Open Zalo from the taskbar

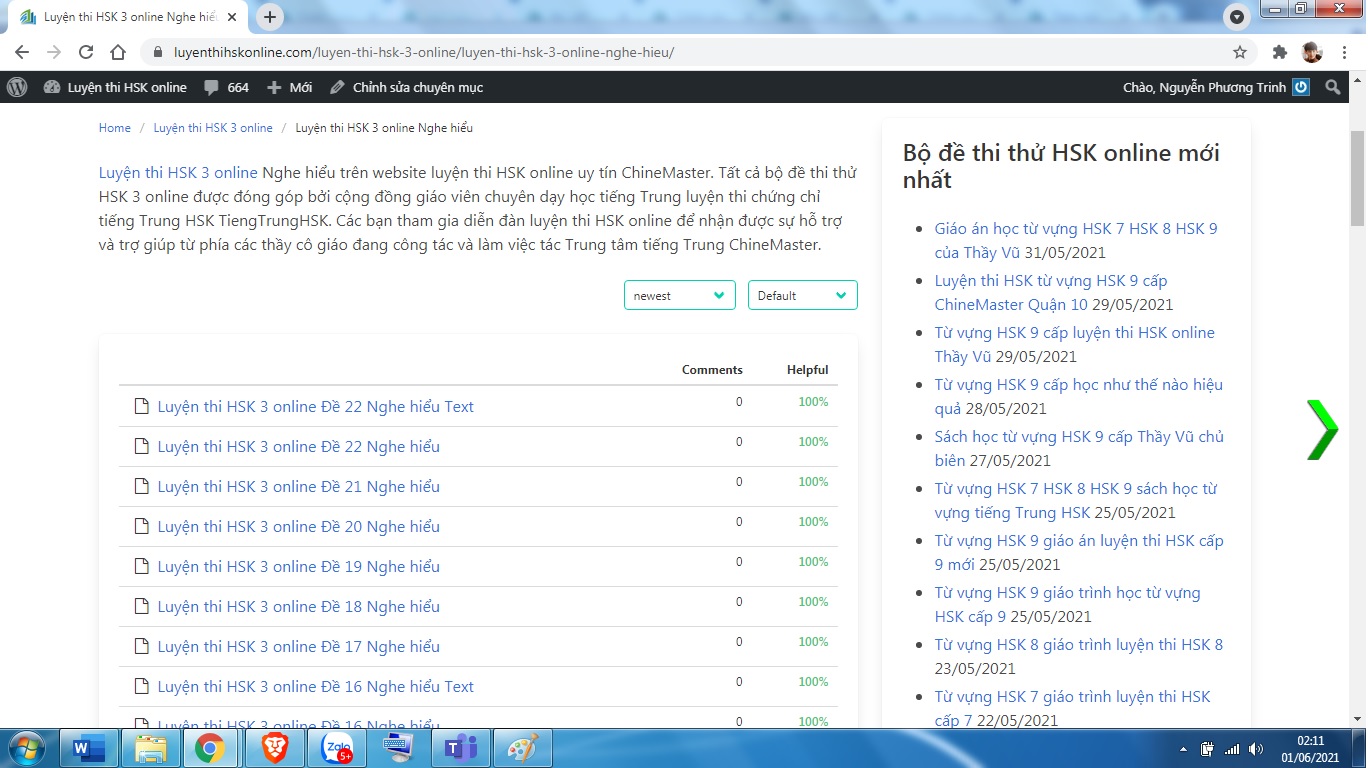pyautogui.click(x=337, y=748)
